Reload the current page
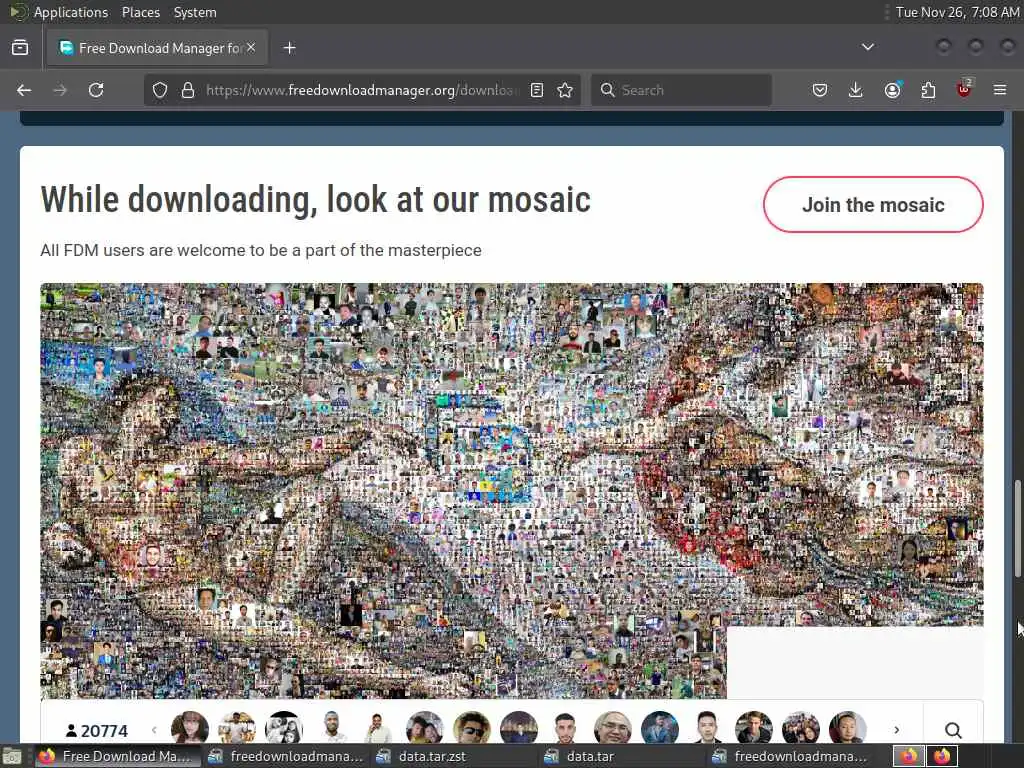Image resolution: width=1024 pixels, height=768 pixels. 96,90
